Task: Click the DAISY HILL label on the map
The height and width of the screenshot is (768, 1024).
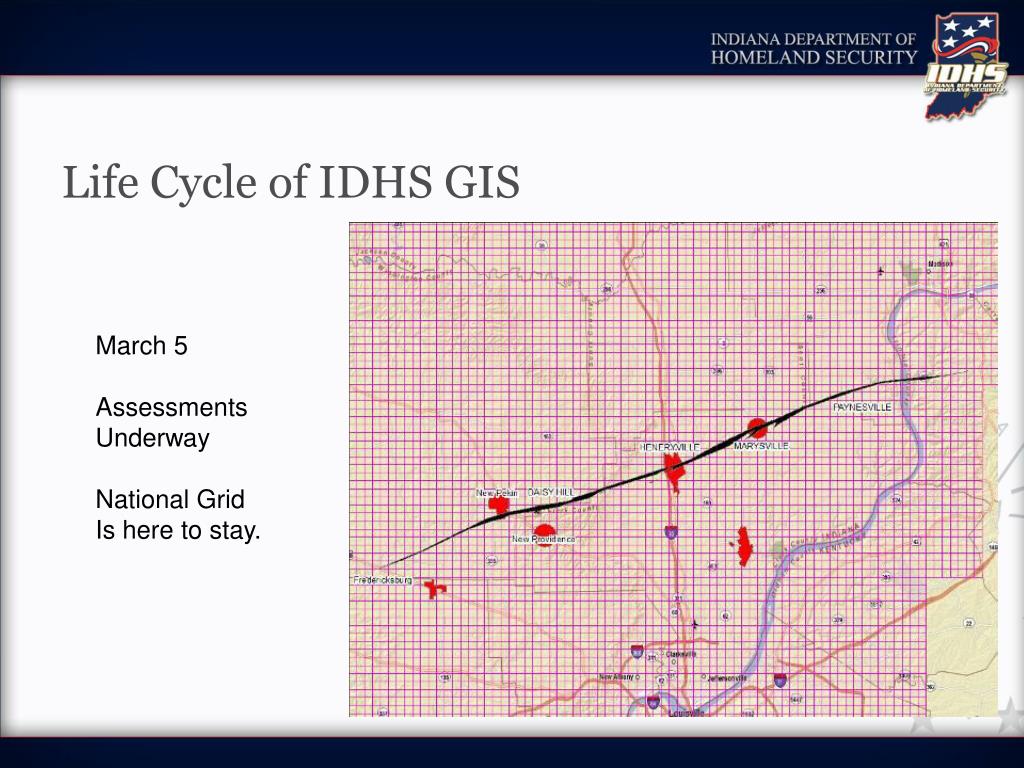Action: click(551, 492)
